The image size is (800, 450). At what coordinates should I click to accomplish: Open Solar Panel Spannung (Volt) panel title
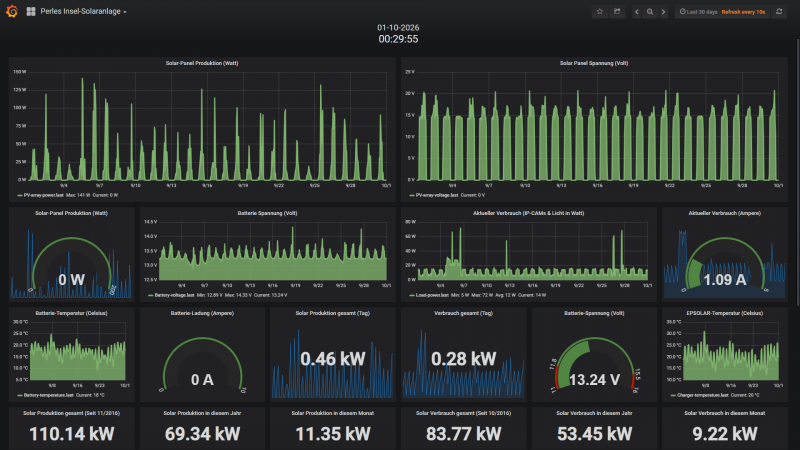click(594, 63)
